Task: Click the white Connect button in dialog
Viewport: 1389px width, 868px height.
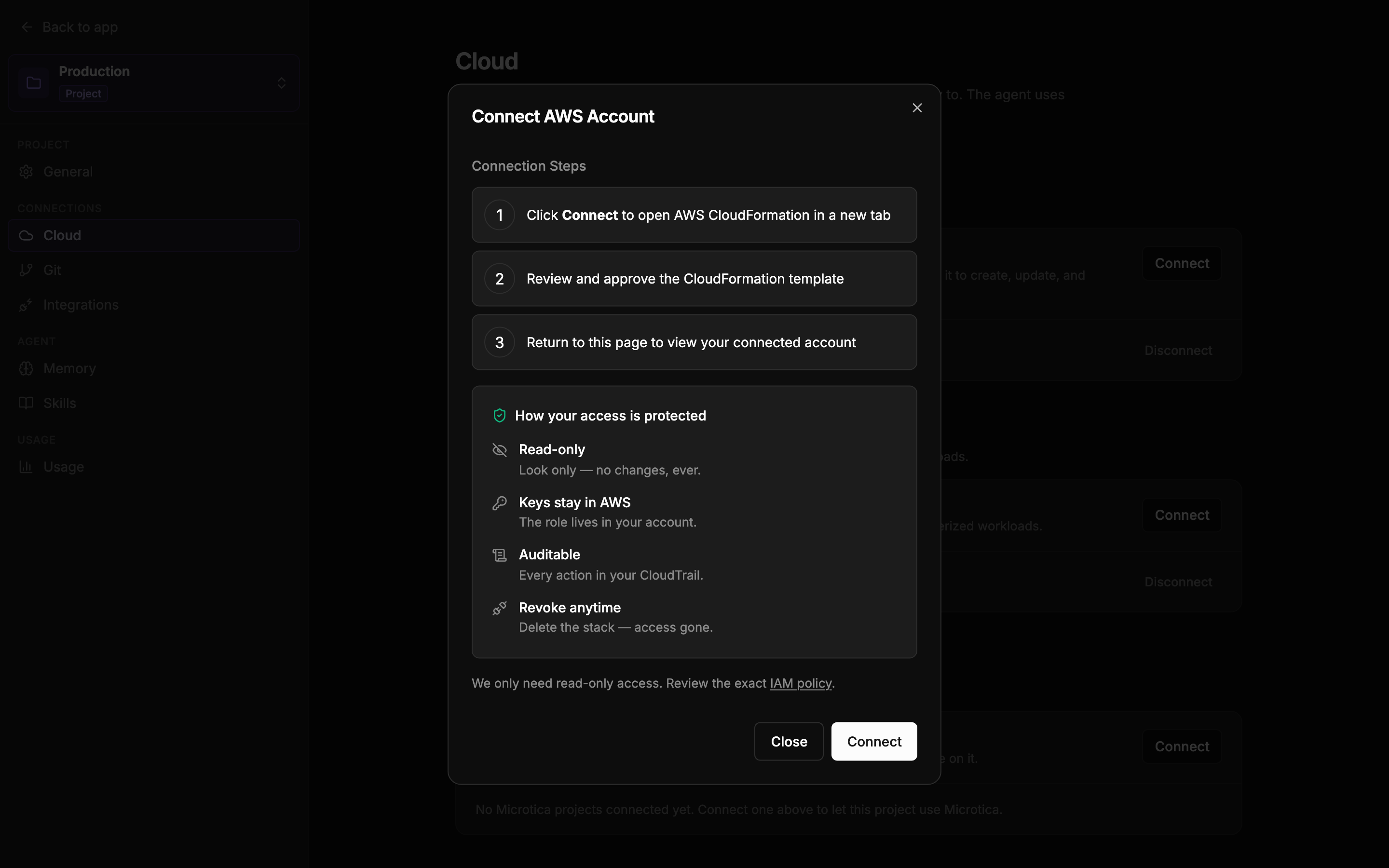Action: 873,741
